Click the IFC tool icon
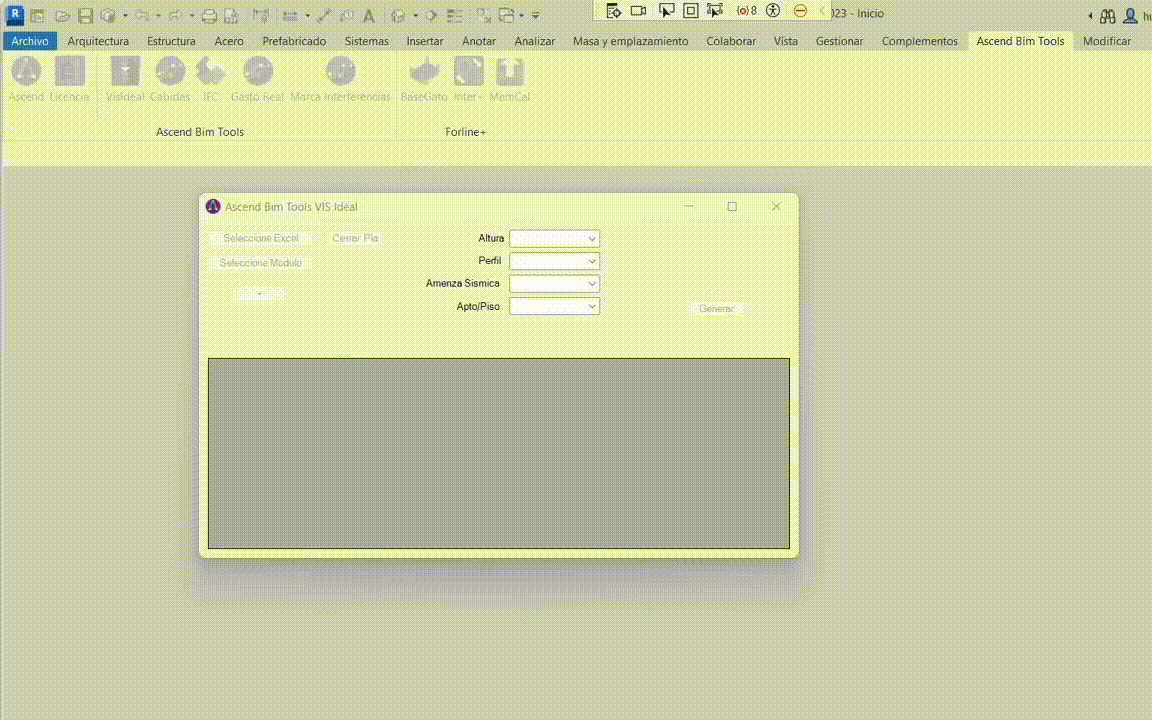This screenshot has height=720, width=1152. 211,79
